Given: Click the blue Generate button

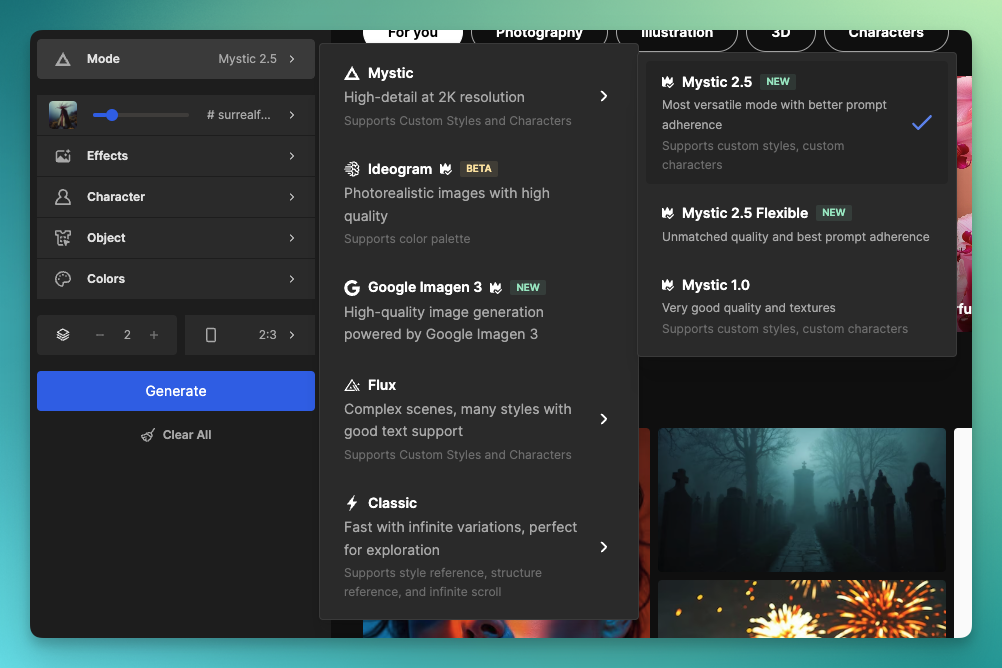Looking at the screenshot, I should [x=176, y=391].
